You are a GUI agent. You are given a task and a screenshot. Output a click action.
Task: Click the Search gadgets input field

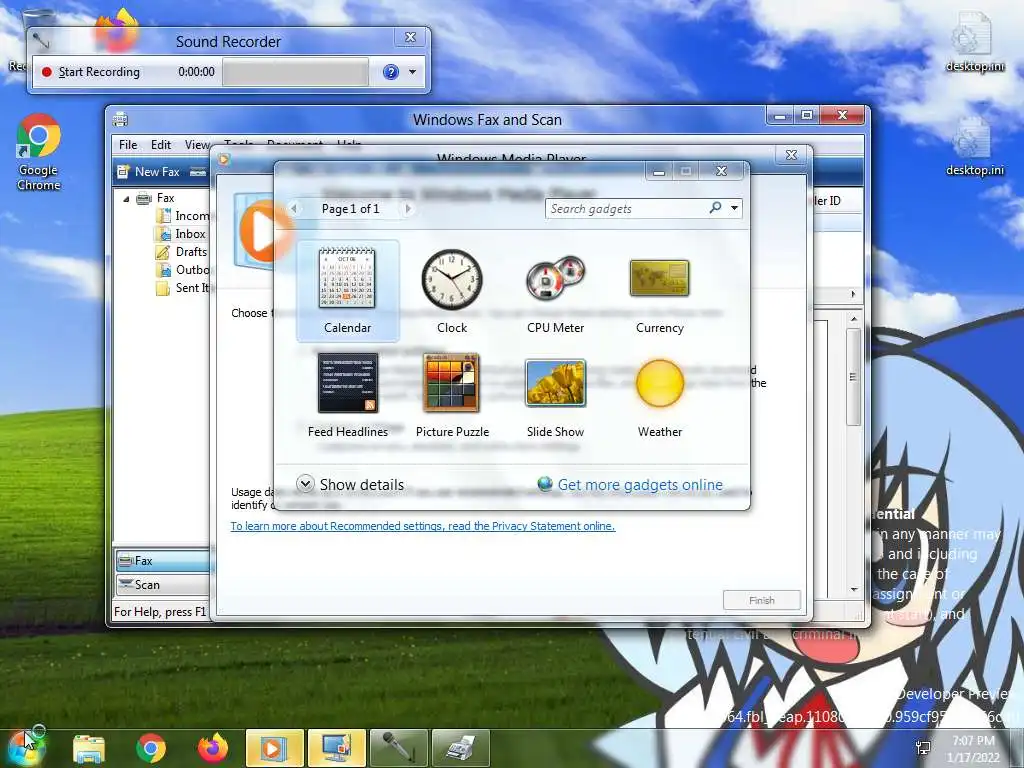[x=627, y=208]
